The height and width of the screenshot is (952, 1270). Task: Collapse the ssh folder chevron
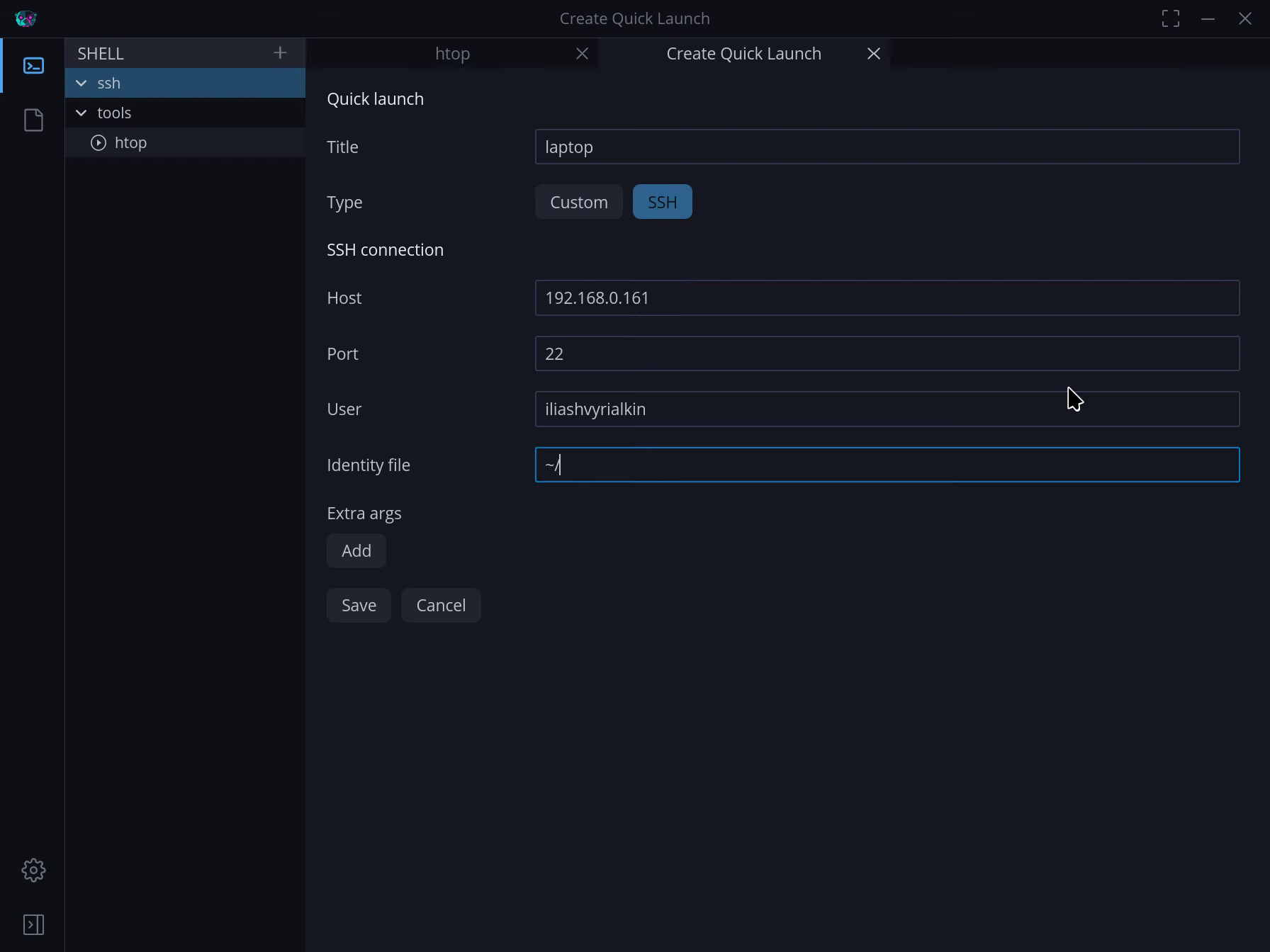[82, 83]
